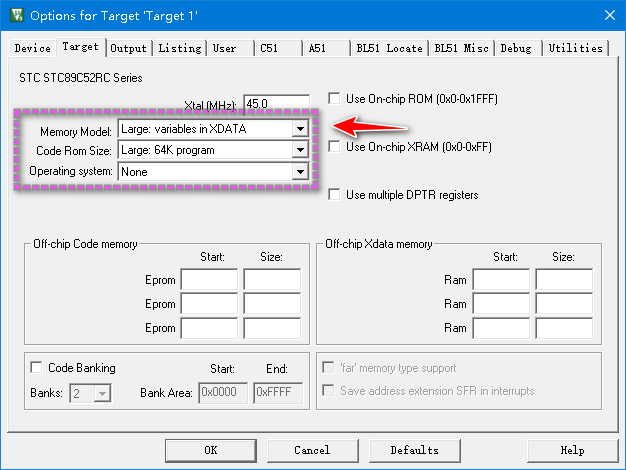Click first Eprom Start field
The height and width of the screenshot is (470, 626).
tap(209, 279)
